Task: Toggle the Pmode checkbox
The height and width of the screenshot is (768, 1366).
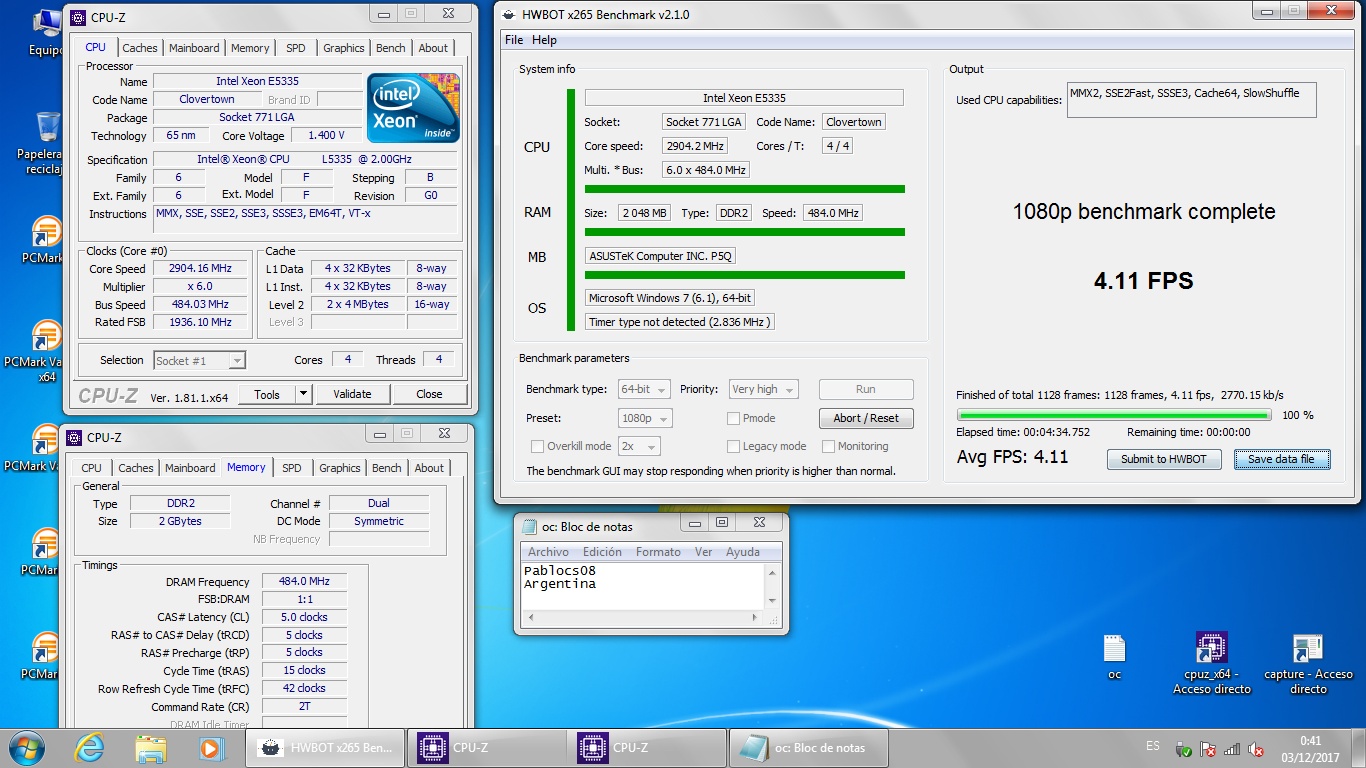Action: point(733,418)
